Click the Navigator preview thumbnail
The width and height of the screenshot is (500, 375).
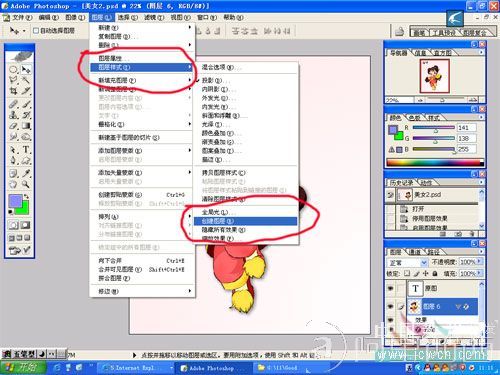click(x=435, y=76)
